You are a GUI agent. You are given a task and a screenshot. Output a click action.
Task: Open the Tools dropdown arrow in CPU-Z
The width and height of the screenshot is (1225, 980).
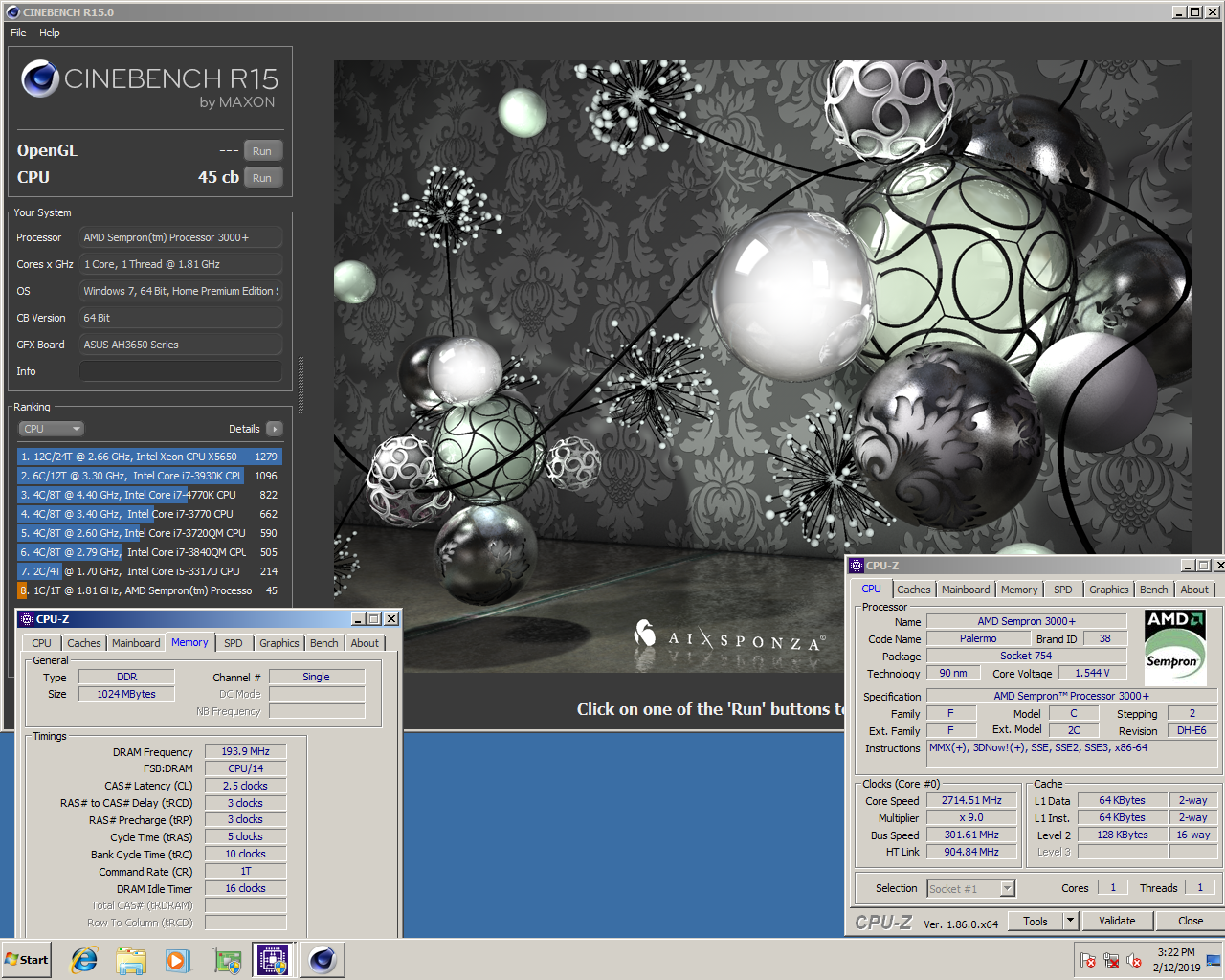pyautogui.click(x=1071, y=921)
